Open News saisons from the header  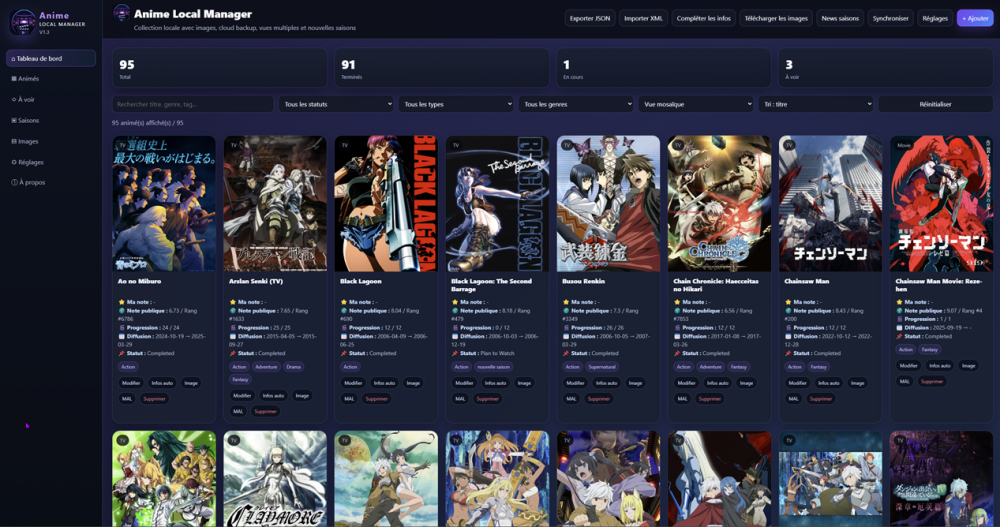(x=840, y=19)
